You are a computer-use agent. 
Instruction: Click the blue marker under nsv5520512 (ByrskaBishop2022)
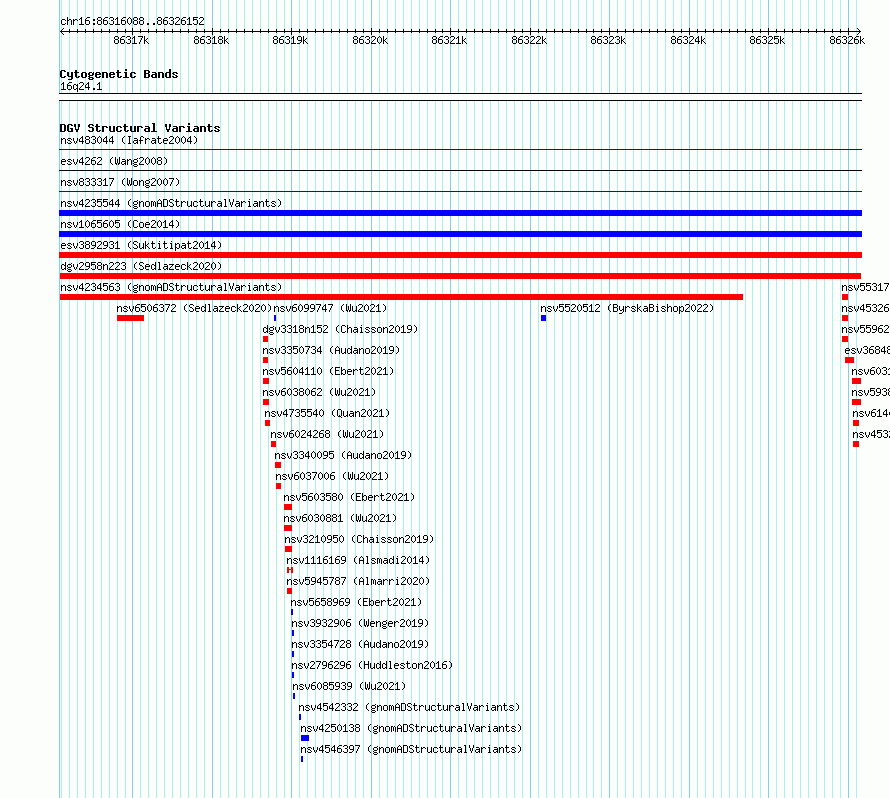tap(543, 318)
